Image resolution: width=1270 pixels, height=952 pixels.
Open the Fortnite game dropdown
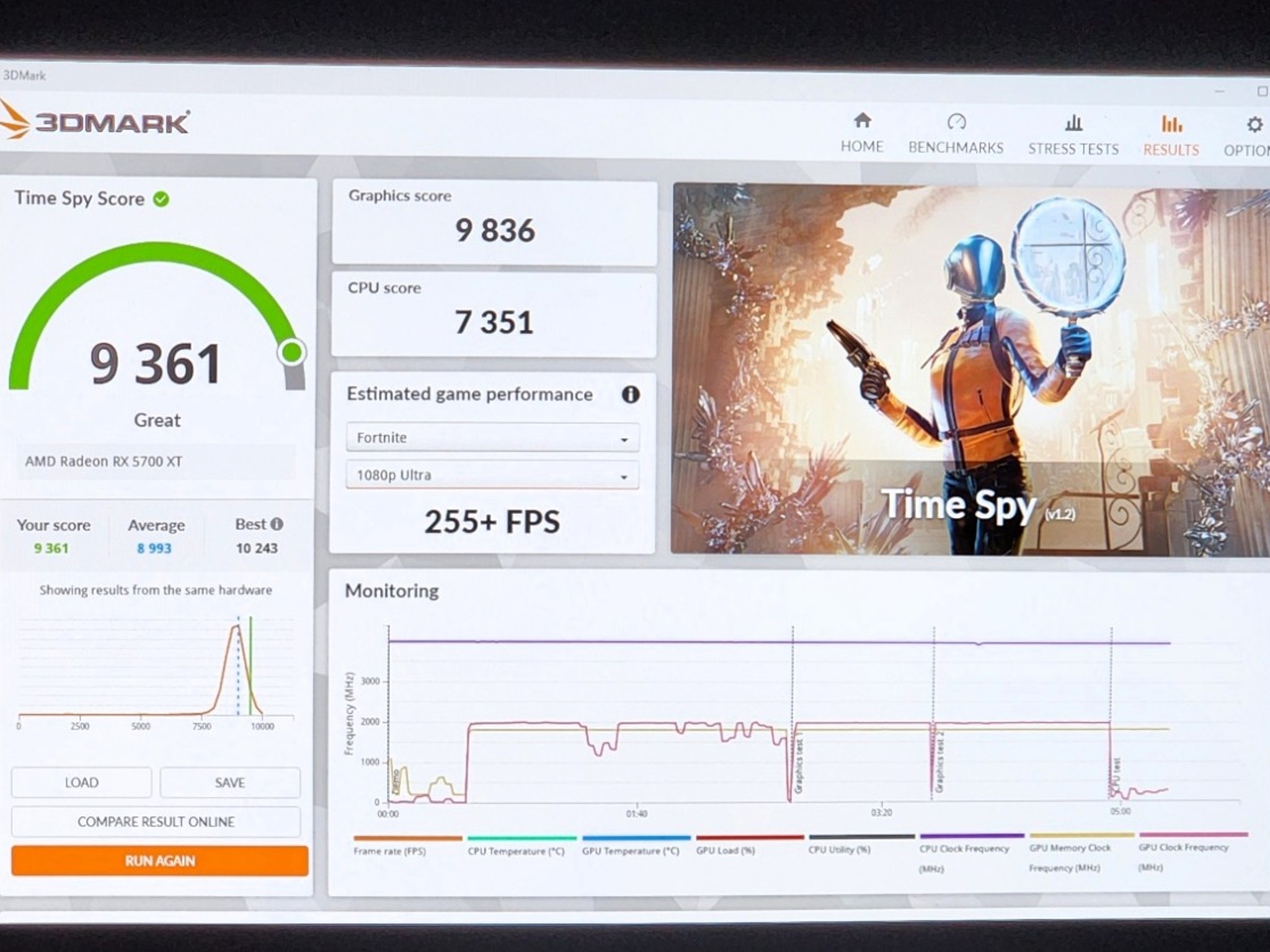492,438
